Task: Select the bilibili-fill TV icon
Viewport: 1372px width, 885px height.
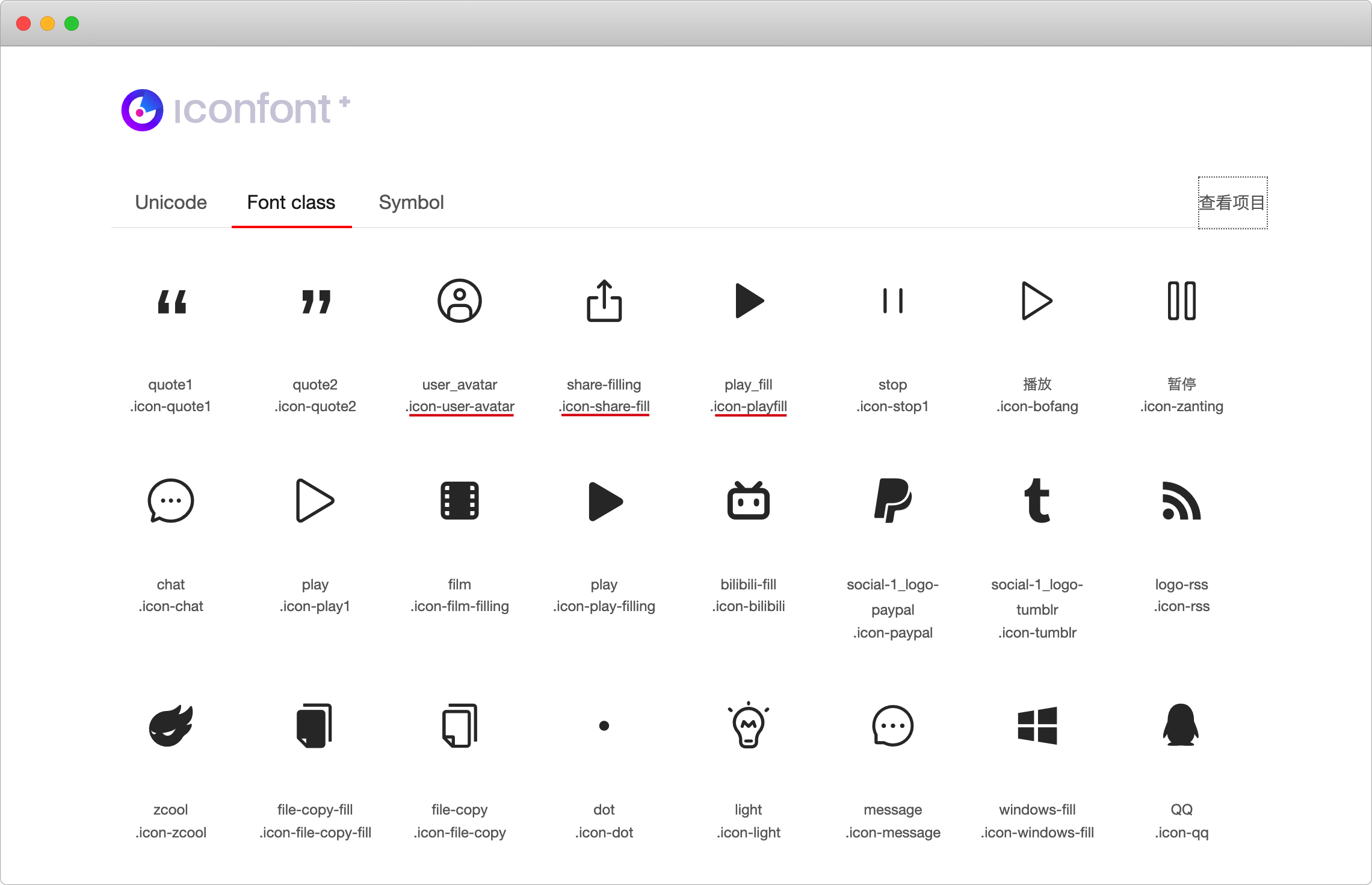Action: tap(749, 500)
